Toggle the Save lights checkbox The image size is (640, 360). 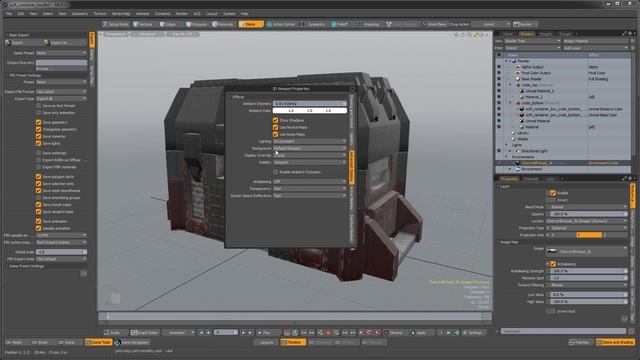tap(38, 143)
